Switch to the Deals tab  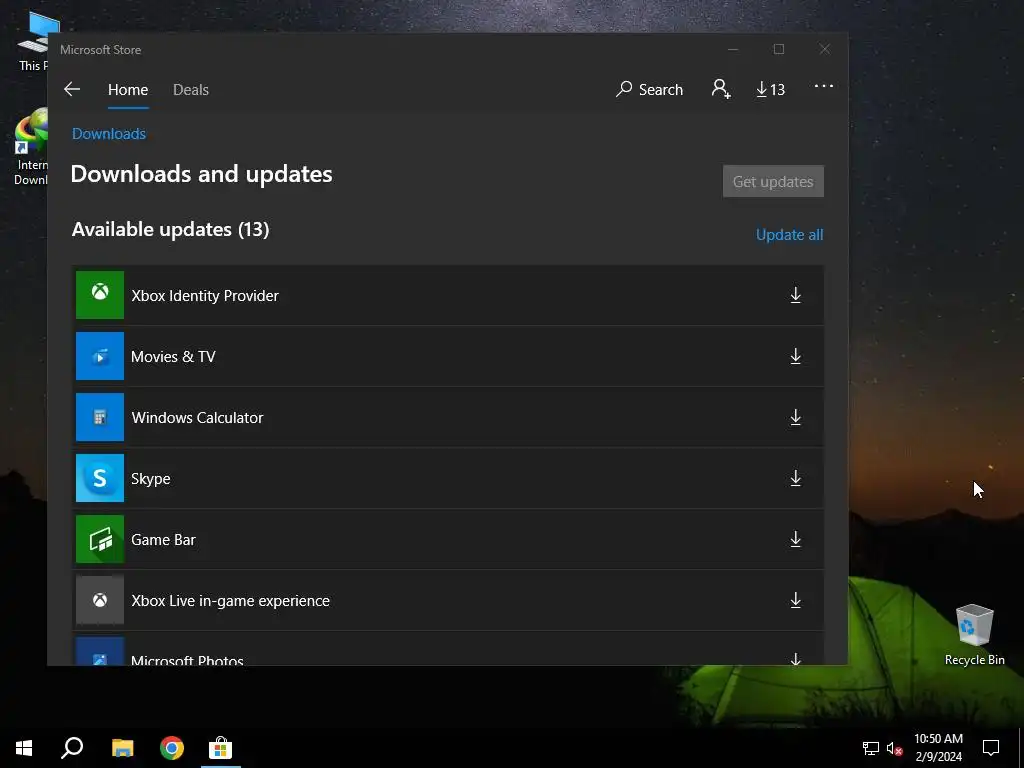tap(191, 89)
